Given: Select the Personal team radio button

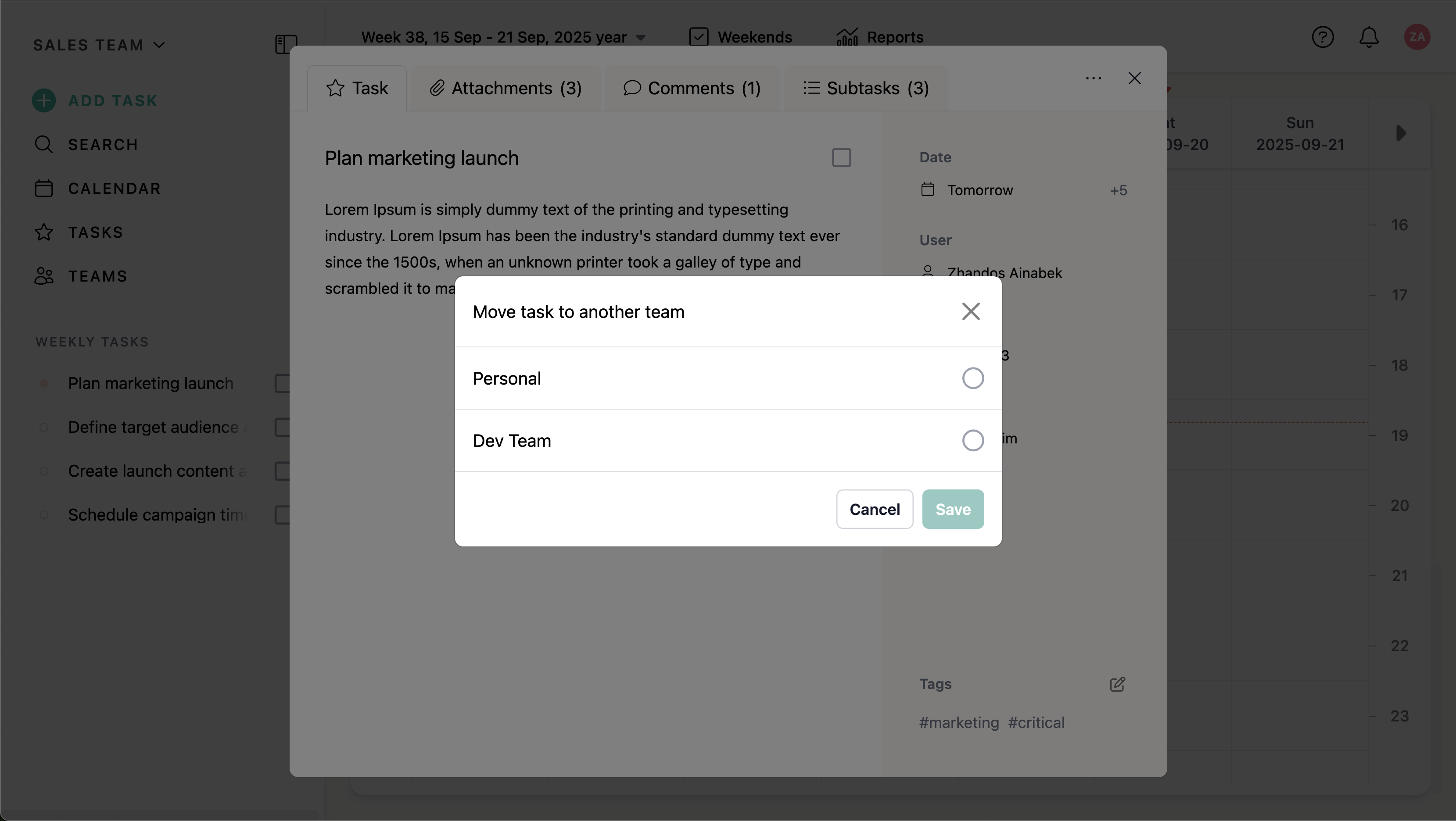Looking at the screenshot, I should (972, 378).
